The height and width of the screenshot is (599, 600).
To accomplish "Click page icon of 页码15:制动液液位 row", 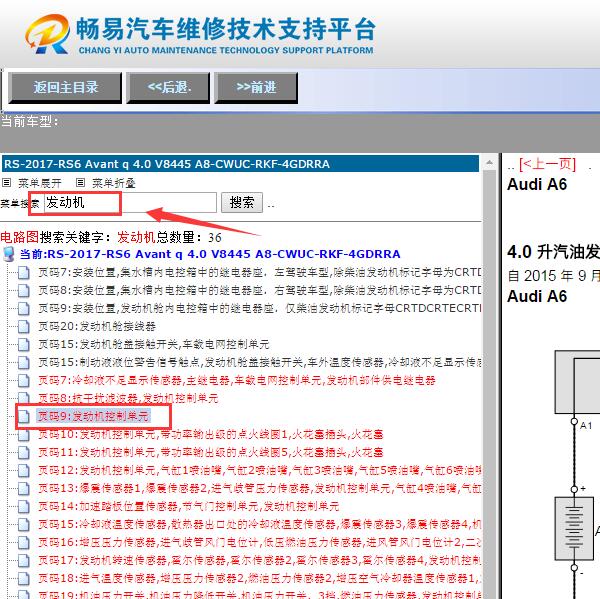I will coord(24,363).
